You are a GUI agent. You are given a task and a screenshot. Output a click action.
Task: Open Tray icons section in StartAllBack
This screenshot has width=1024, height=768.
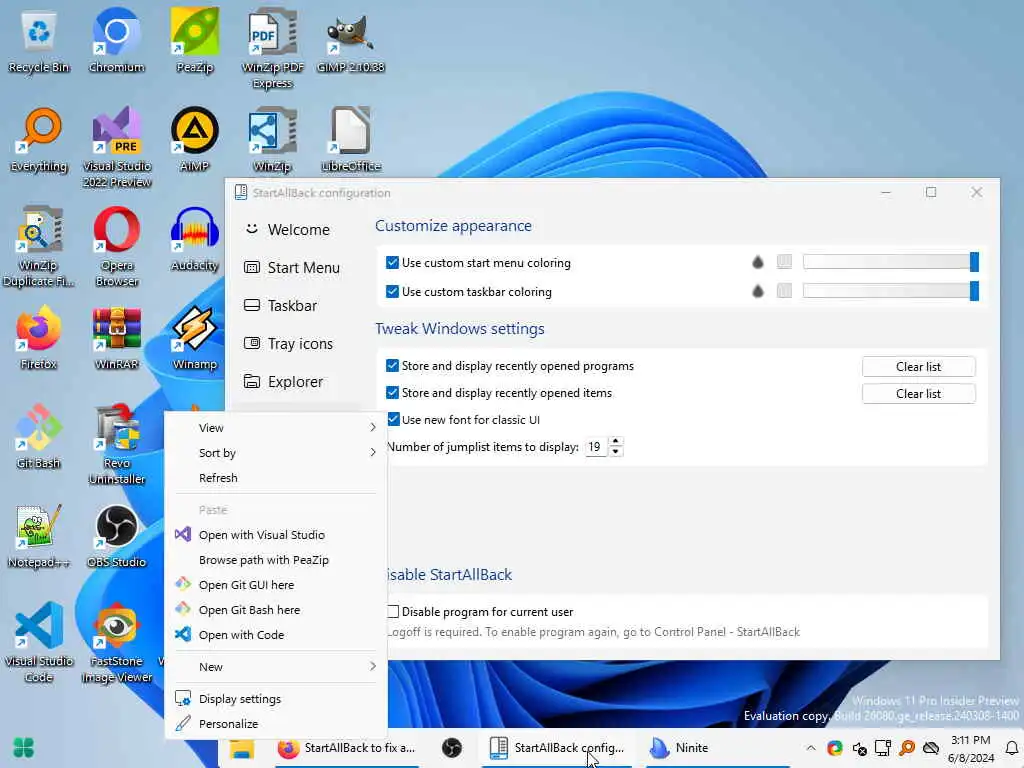pos(298,344)
